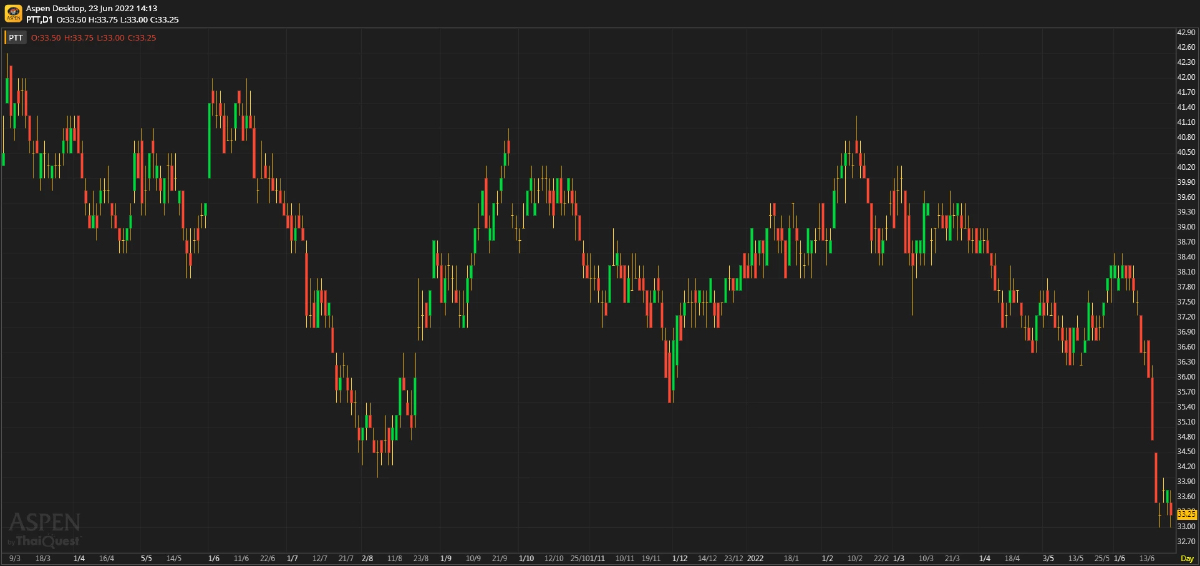Click the 3/5 date on the time axis

[1049, 557]
